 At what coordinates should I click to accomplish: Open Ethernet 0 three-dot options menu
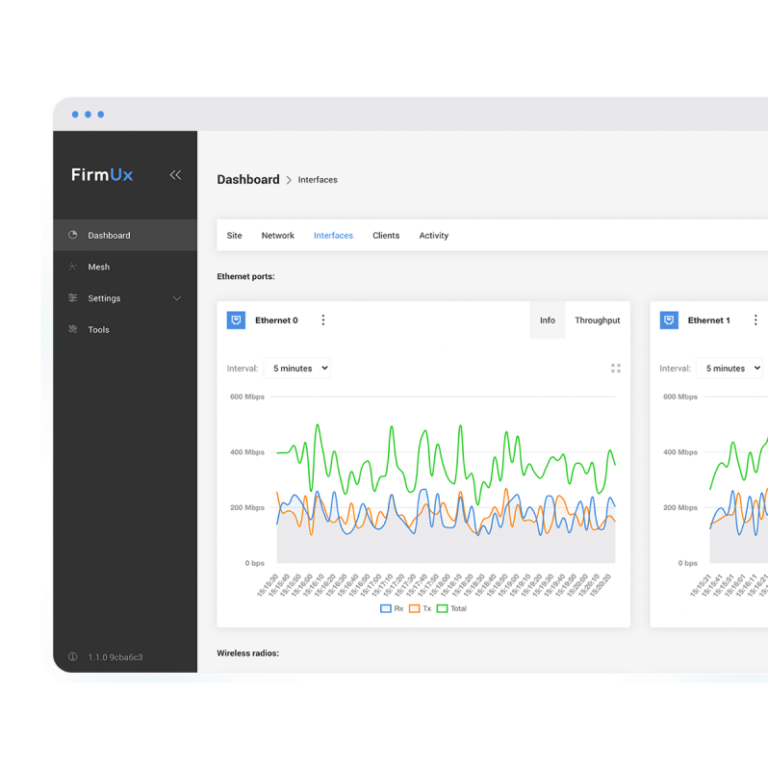tap(323, 320)
